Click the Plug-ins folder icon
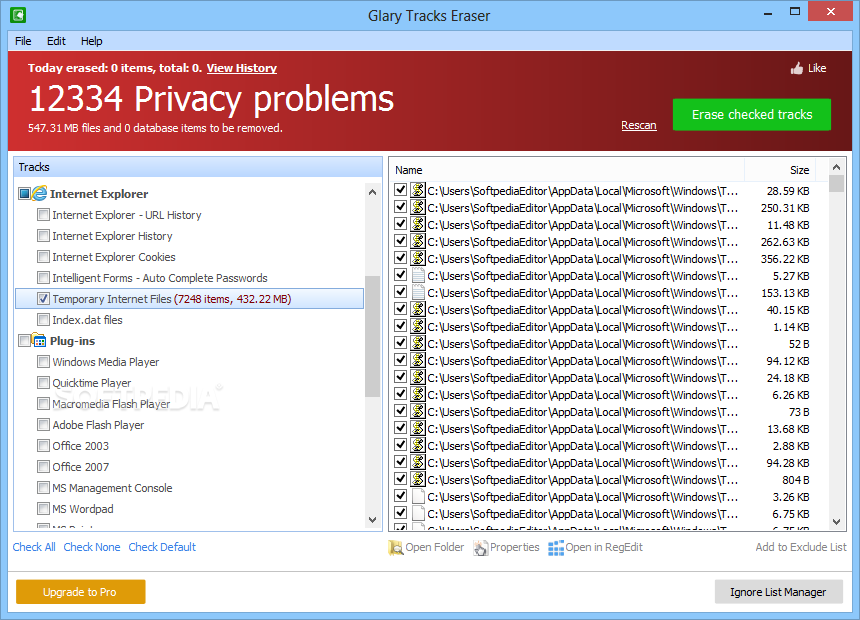This screenshot has height=620, width=860. (x=39, y=340)
